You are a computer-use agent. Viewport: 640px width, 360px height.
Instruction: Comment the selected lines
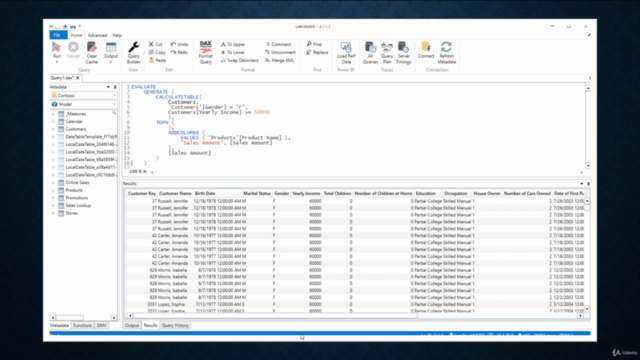point(278,44)
